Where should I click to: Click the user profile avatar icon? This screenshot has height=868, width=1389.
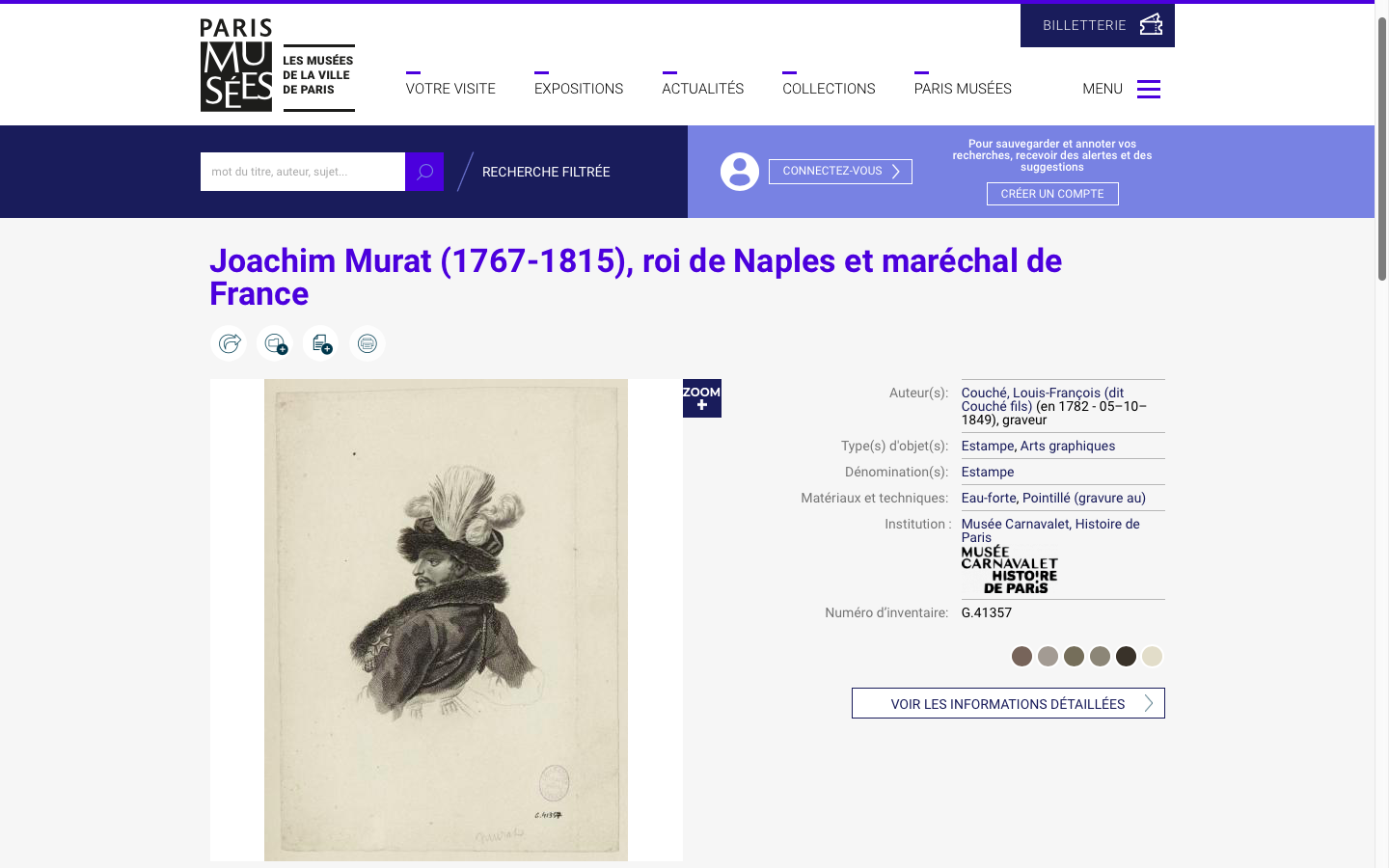(740, 172)
